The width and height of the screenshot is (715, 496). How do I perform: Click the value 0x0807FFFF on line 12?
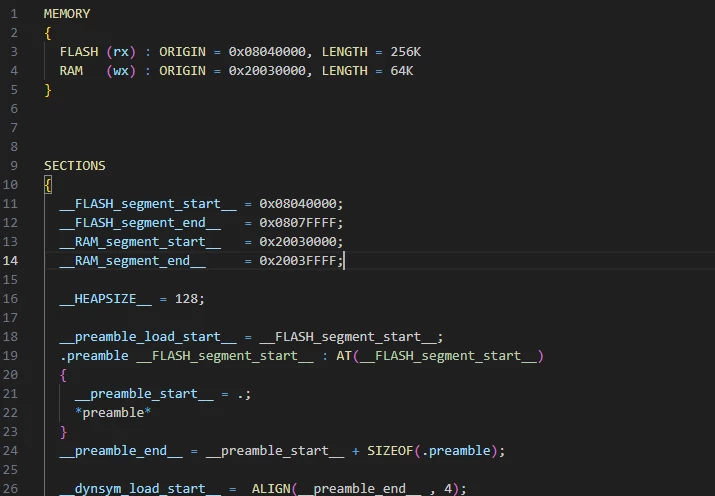pyautogui.click(x=297, y=222)
